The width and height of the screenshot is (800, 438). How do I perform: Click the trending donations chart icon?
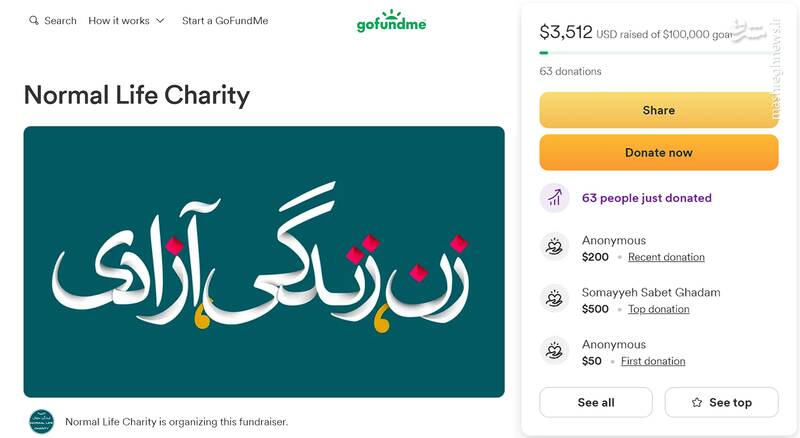[x=555, y=198]
